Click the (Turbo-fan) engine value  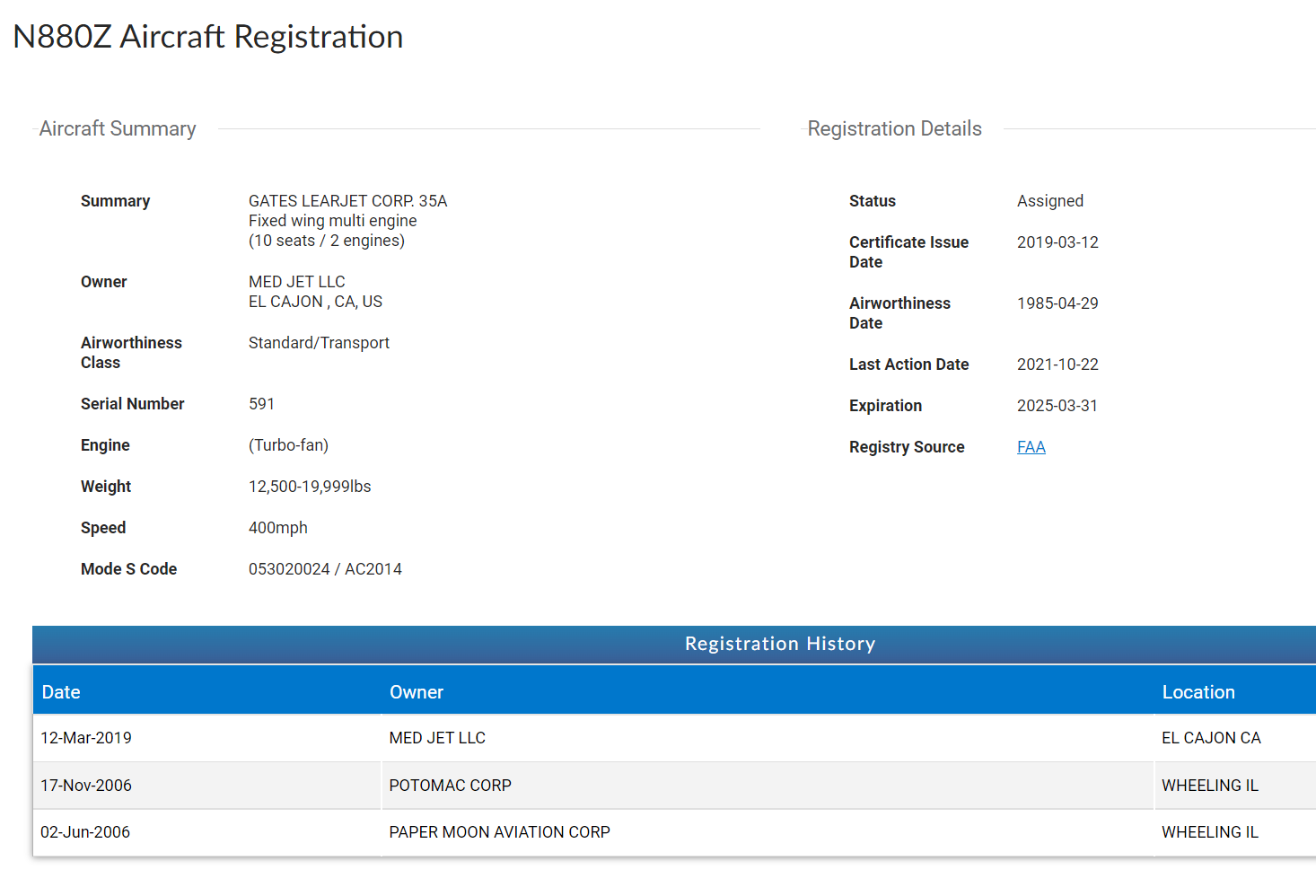tap(288, 445)
